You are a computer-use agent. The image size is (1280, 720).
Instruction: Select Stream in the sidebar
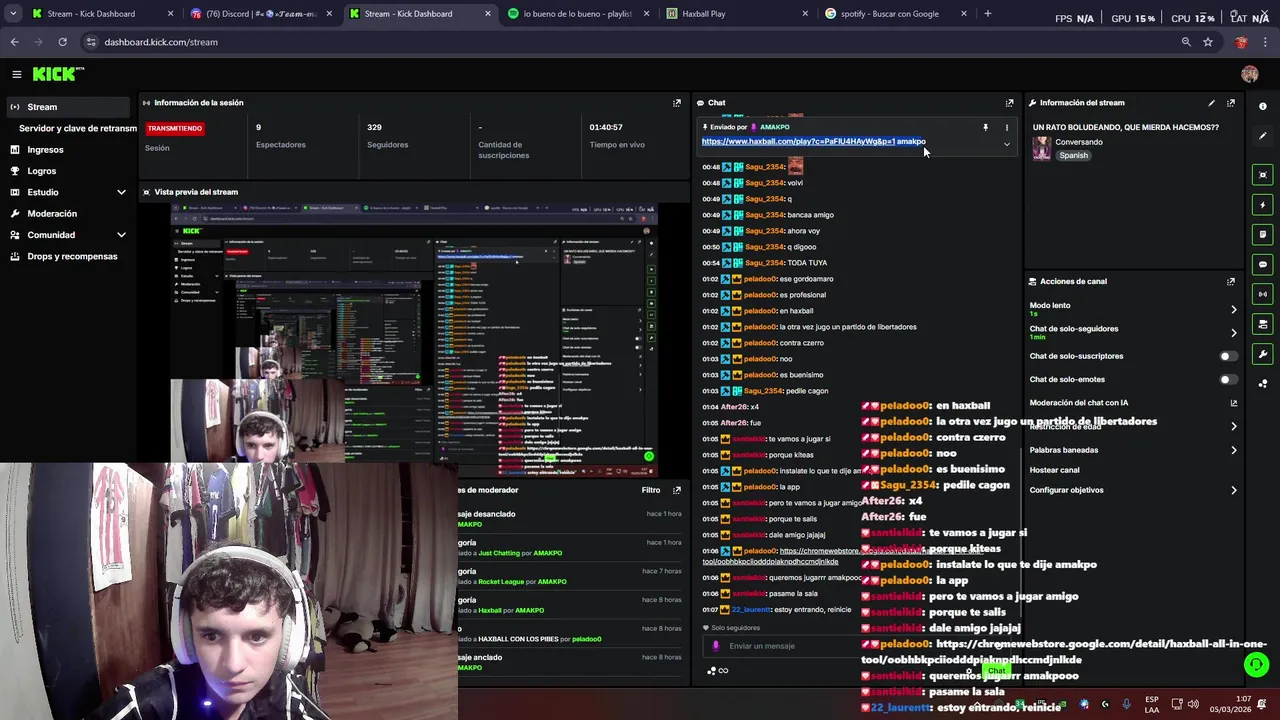tap(66, 107)
